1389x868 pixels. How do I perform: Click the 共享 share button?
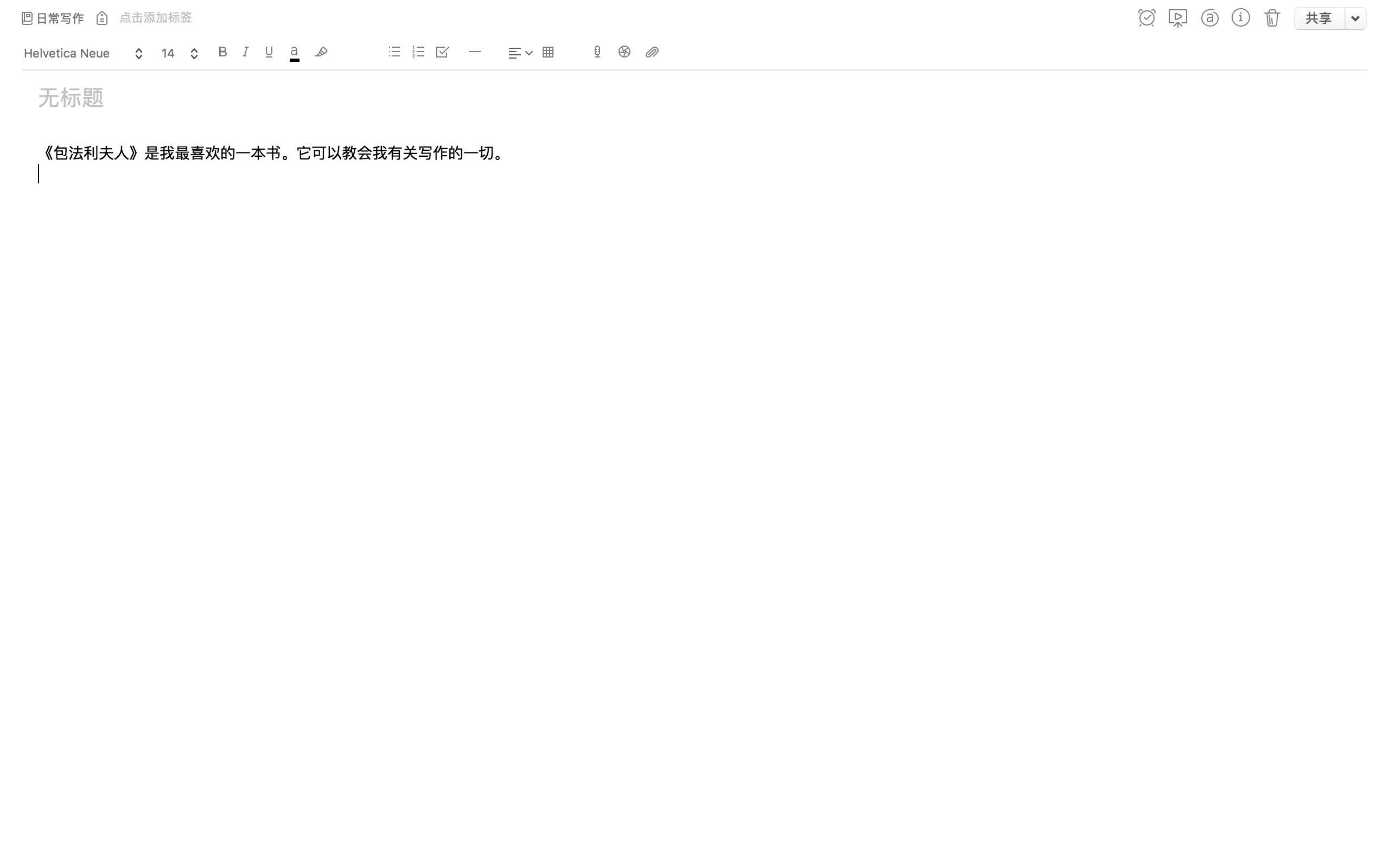[1318, 18]
